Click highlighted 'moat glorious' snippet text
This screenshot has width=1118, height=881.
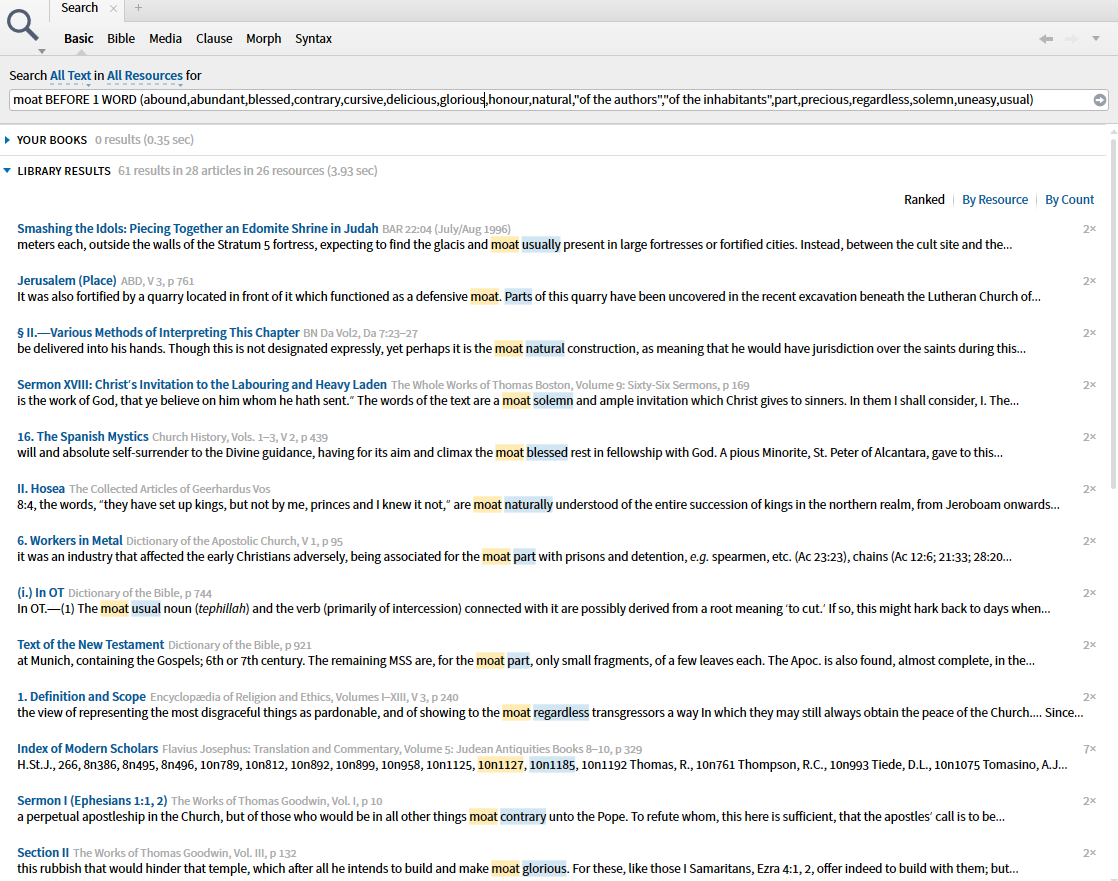[x=528, y=869]
